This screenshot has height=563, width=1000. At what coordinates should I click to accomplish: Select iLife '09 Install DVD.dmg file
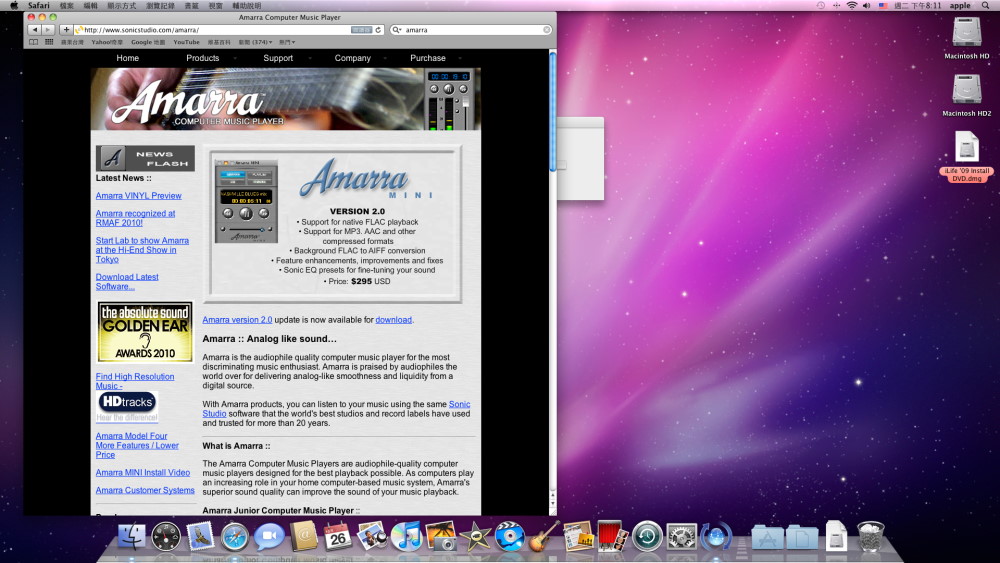966,156
